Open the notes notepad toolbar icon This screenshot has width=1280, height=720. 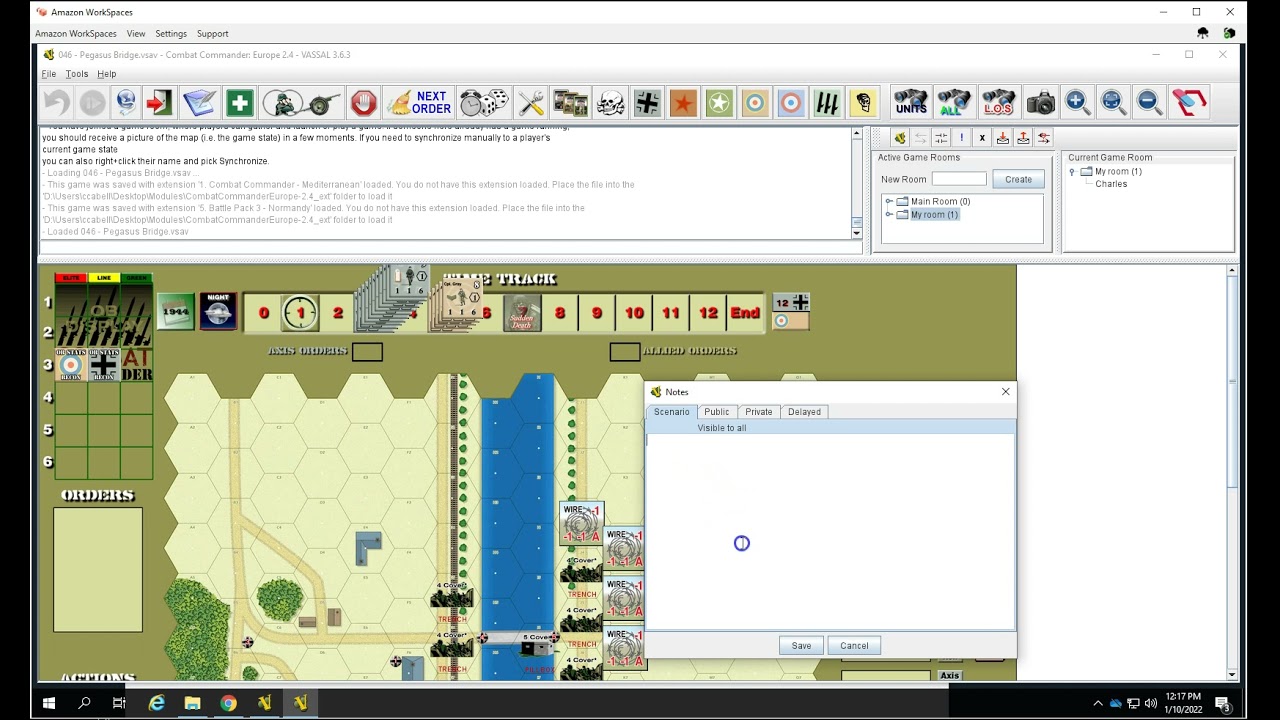199,102
